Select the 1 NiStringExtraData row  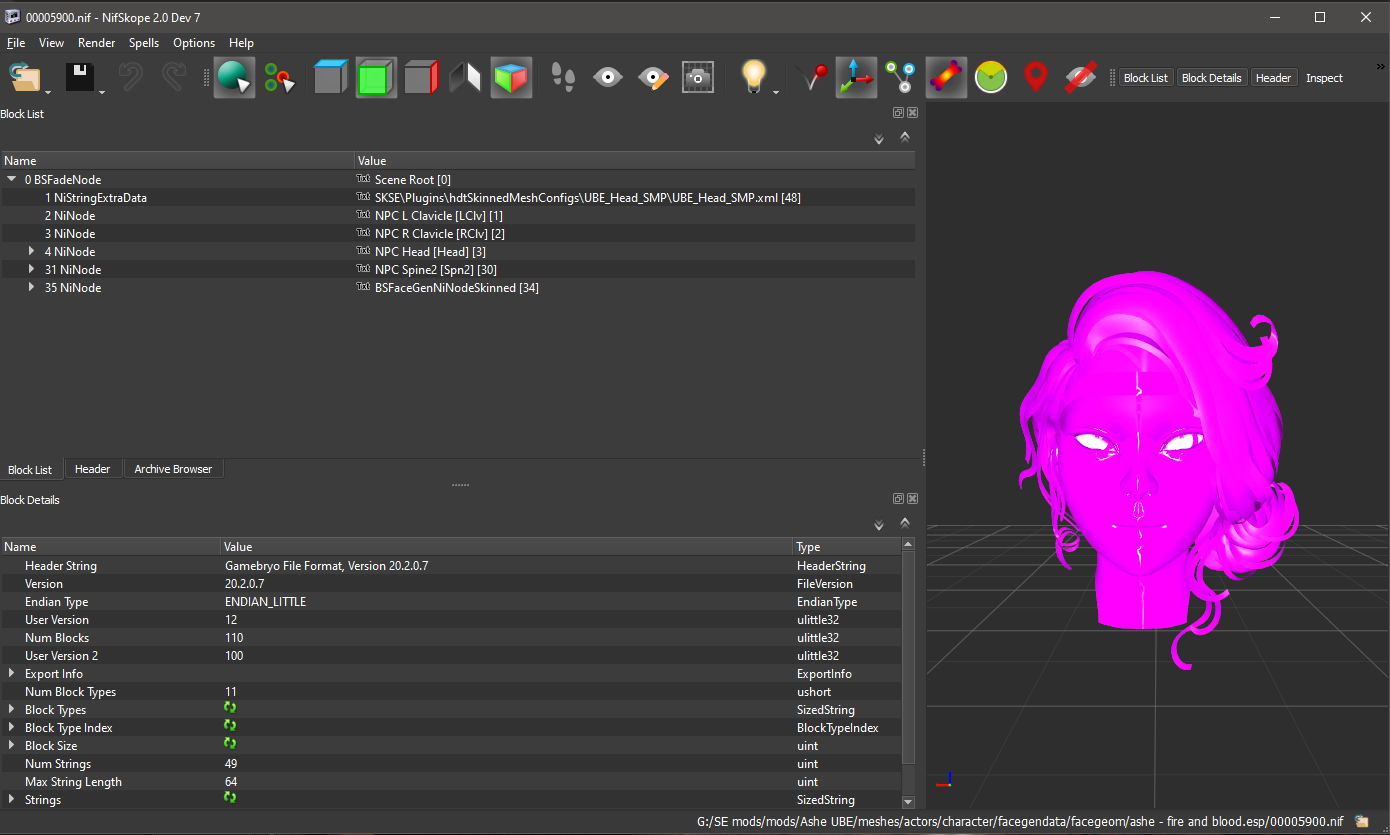[457, 198]
